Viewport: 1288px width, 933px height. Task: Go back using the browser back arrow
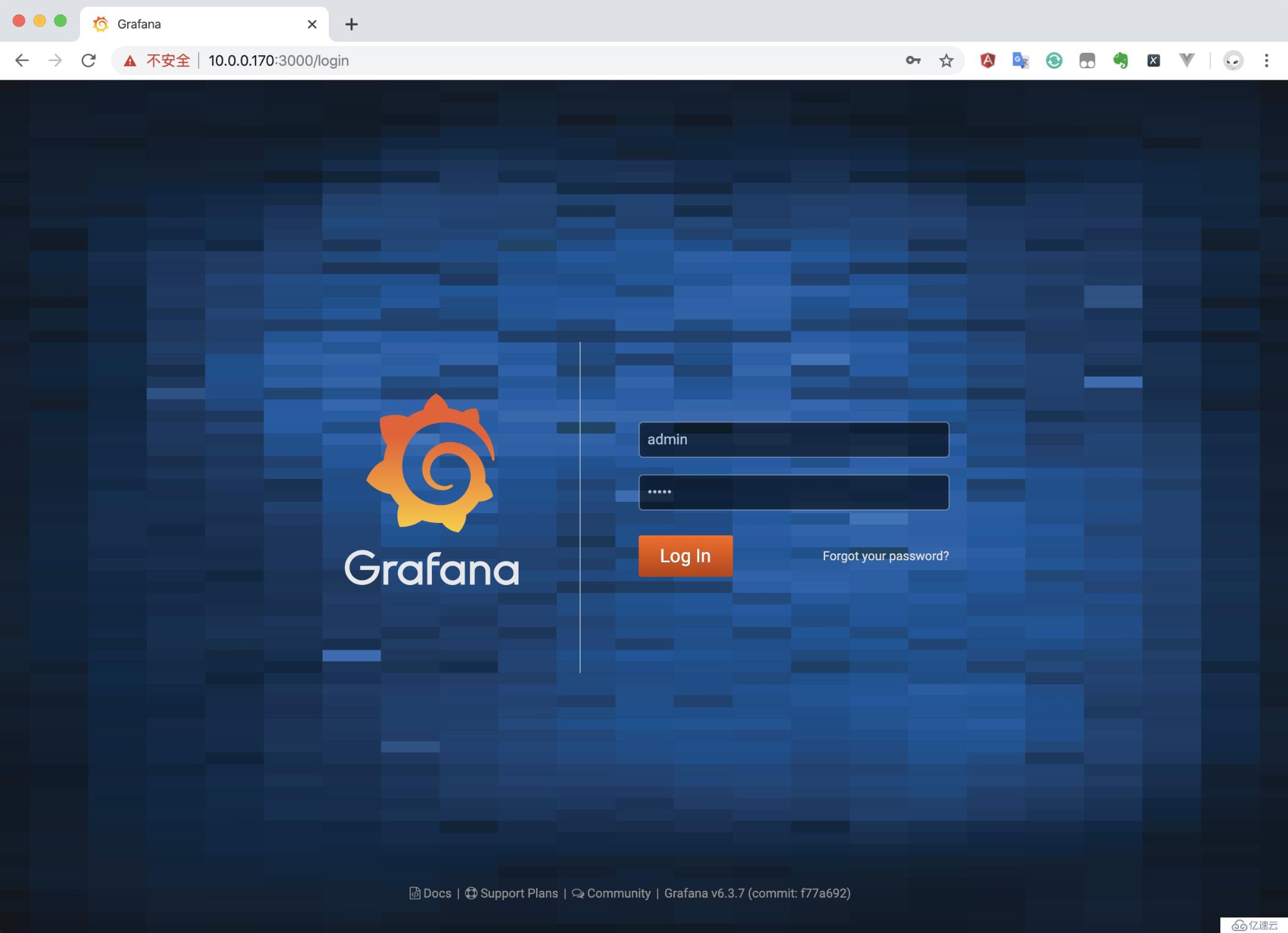click(22, 60)
